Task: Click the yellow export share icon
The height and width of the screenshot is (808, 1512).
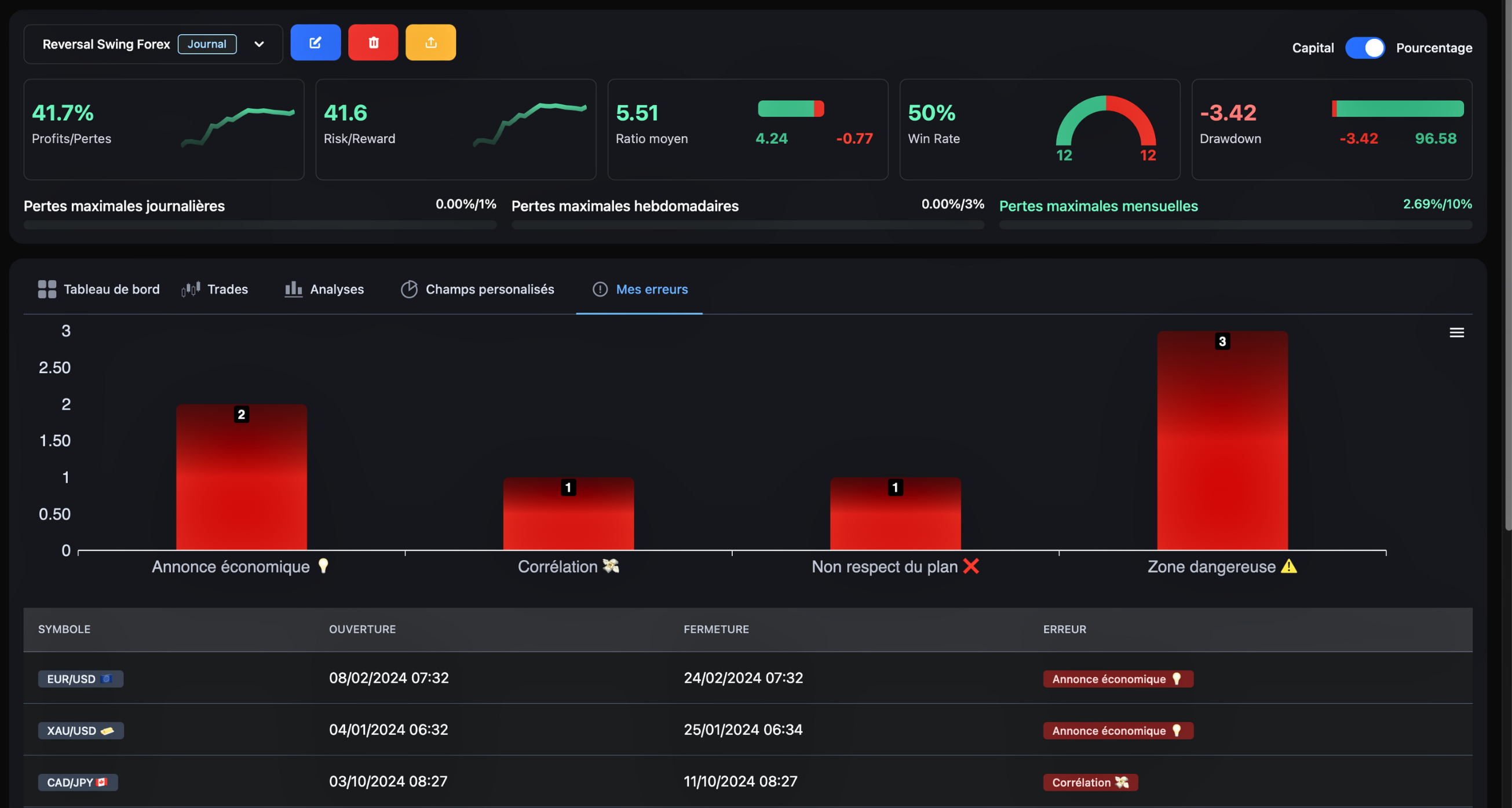Action: click(x=431, y=42)
